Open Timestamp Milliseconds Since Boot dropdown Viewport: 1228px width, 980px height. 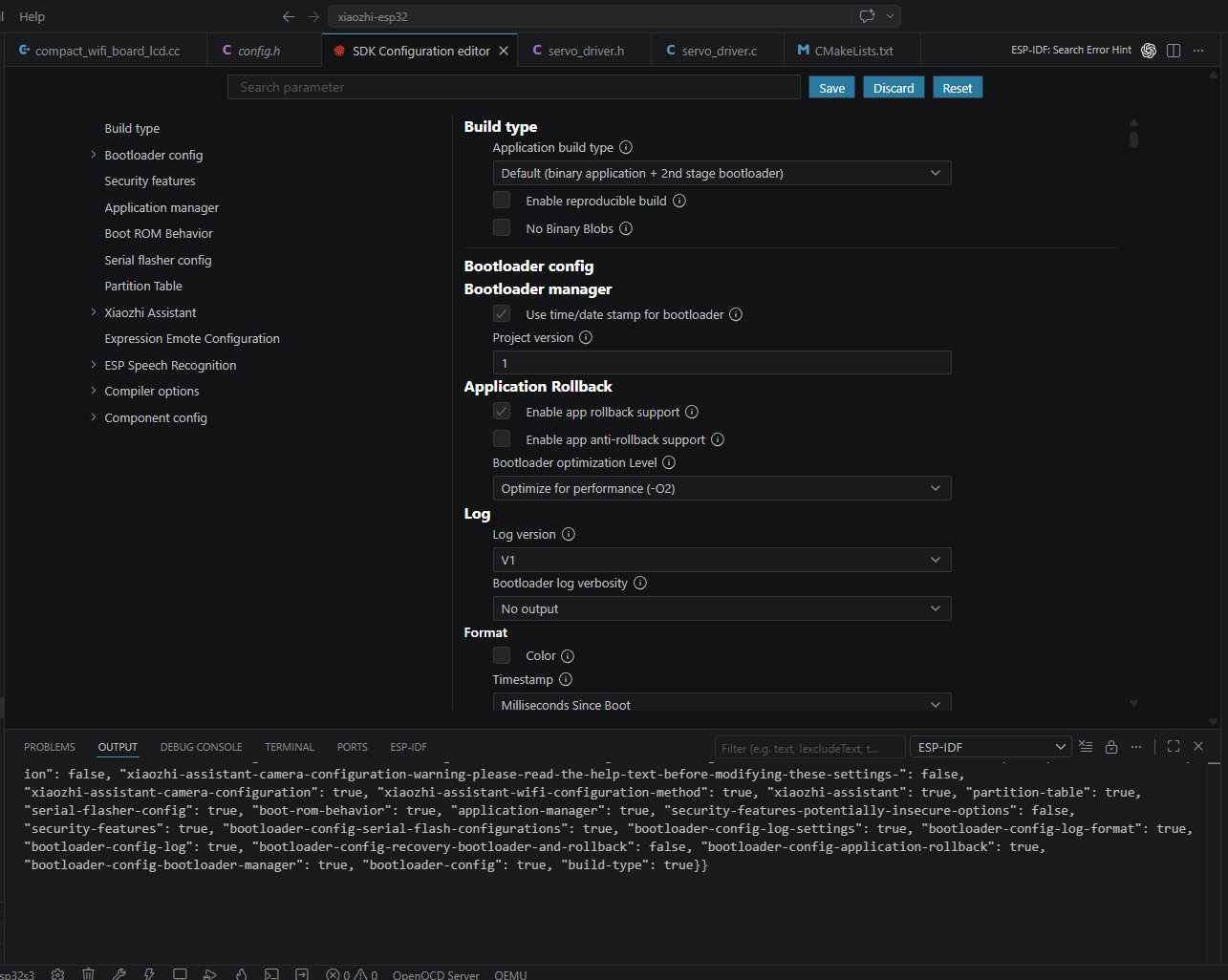pos(722,703)
